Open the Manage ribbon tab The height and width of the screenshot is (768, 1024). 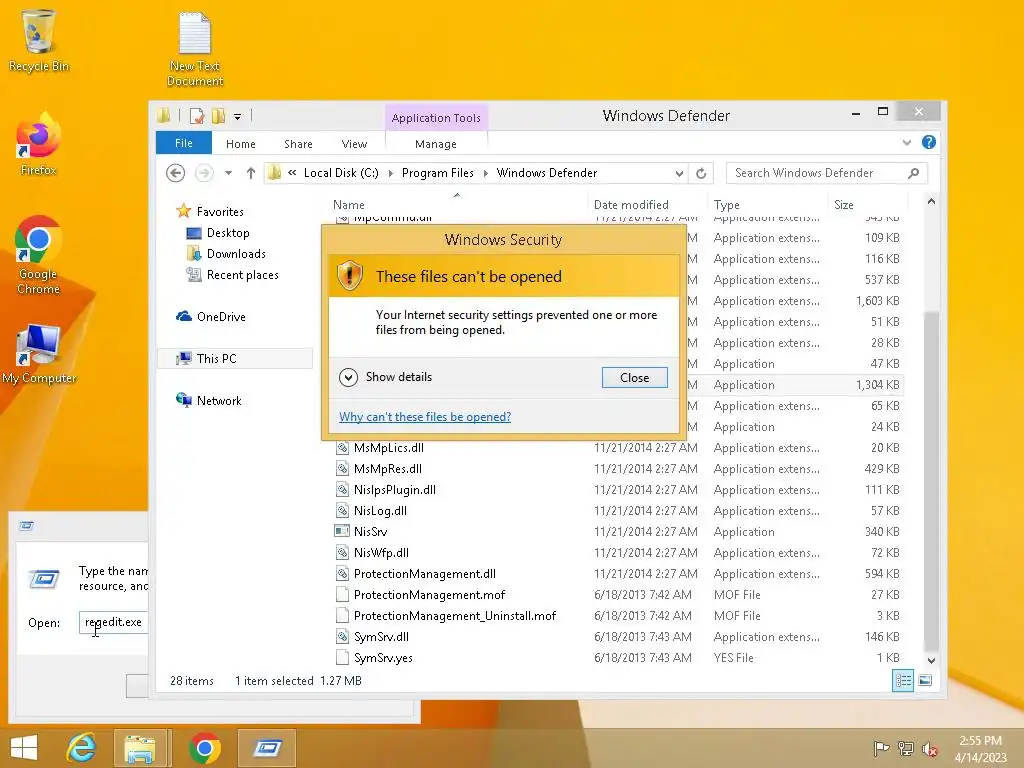436,144
